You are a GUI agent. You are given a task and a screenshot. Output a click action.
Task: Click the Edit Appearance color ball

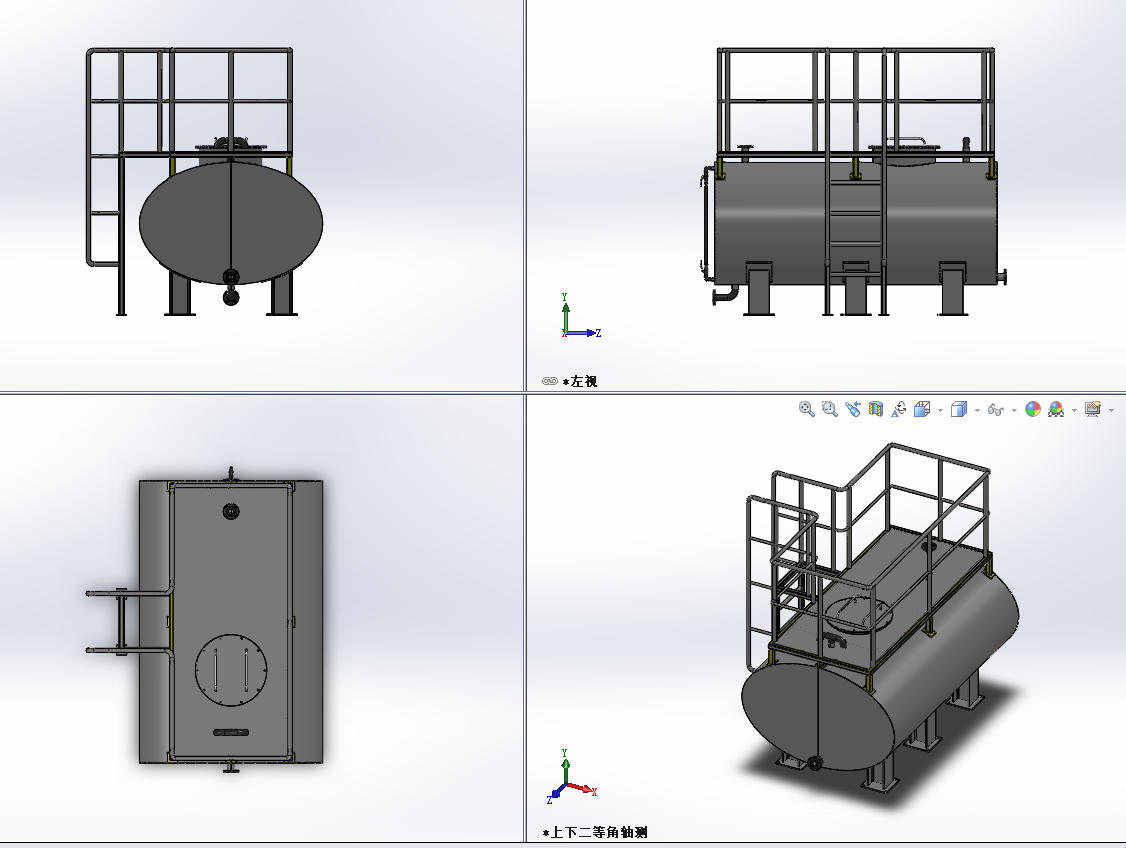pyautogui.click(x=1033, y=409)
